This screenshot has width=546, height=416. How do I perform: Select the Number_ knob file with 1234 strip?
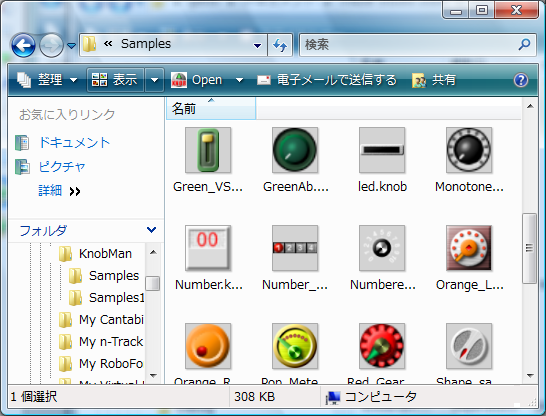coord(295,248)
